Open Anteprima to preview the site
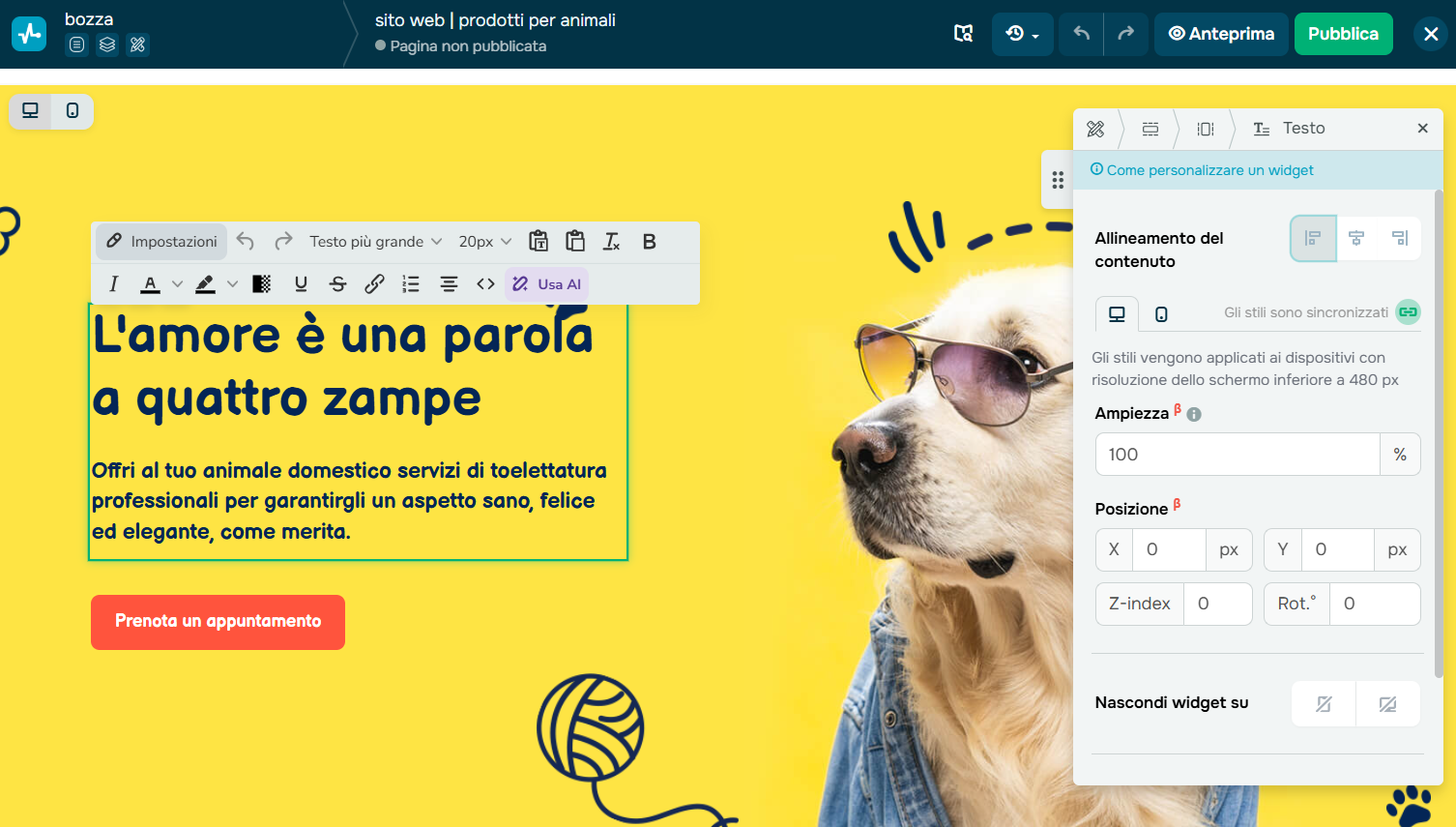Image resolution: width=1456 pixels, height=827 pixels. 1220,33
